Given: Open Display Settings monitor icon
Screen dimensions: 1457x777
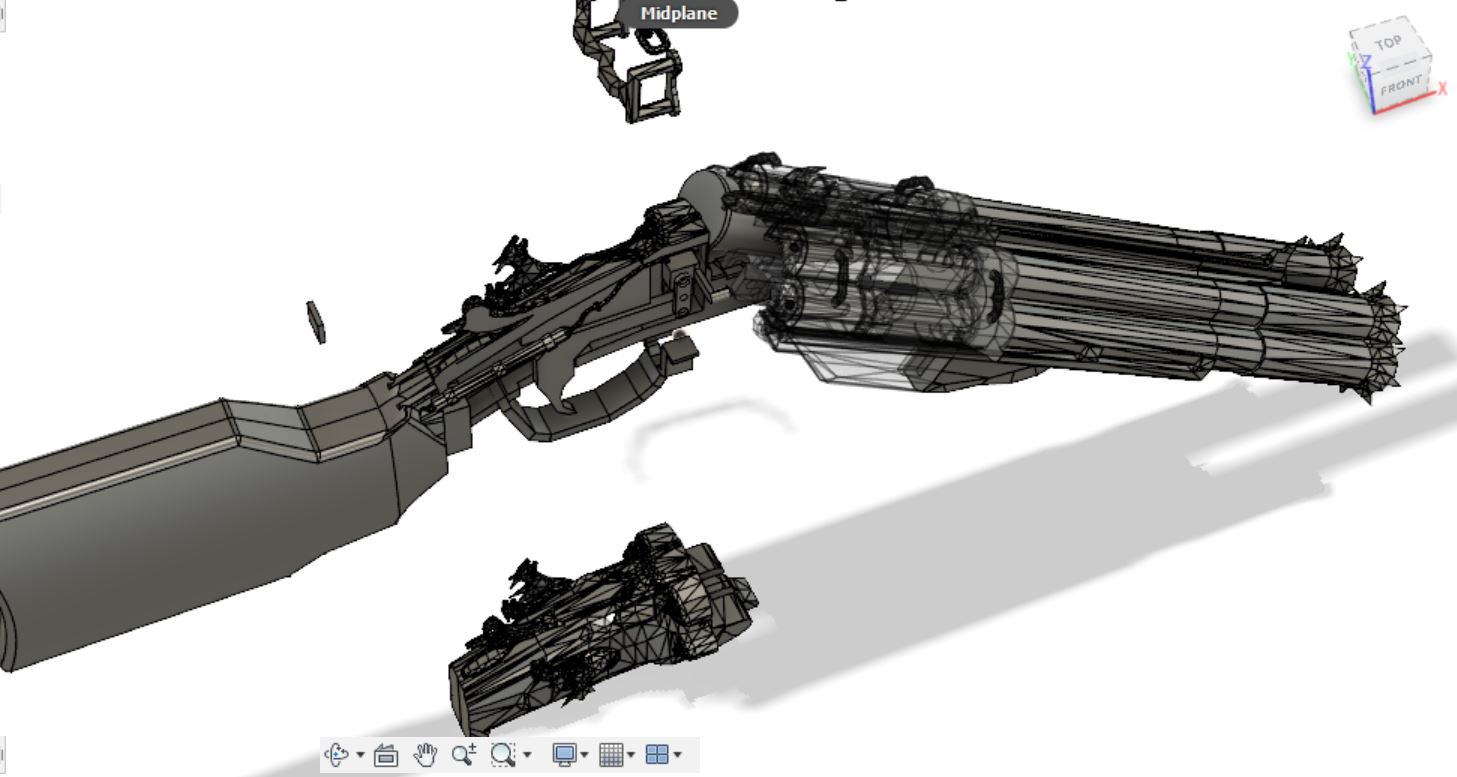Looking at the screenshot, I should pyautogui.click(x=566, y=755).
